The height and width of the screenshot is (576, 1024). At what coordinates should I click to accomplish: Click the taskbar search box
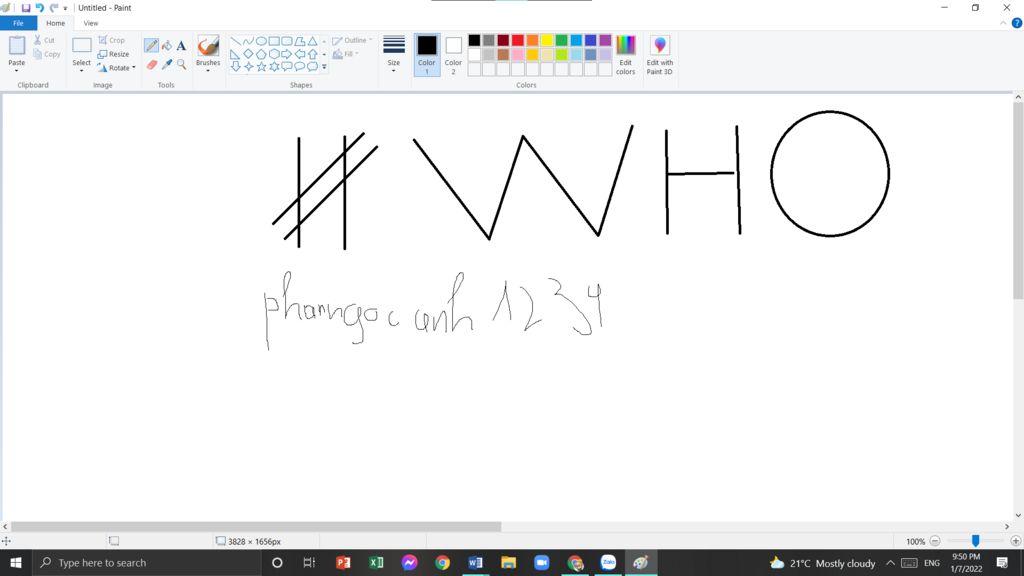click(147, 562)
